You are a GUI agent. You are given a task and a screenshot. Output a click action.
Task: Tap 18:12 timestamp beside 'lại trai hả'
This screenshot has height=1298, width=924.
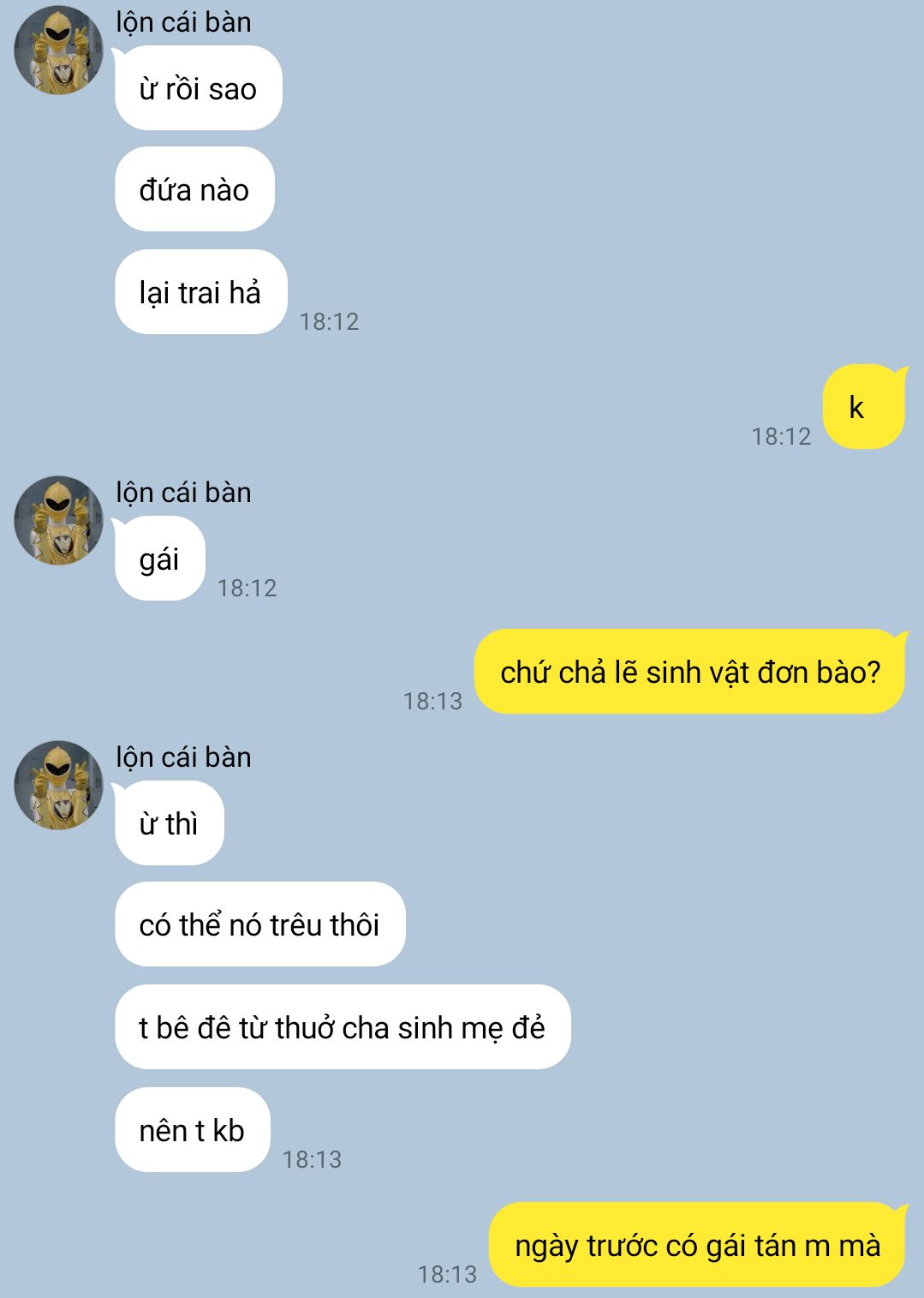click(x=329, y=321)
